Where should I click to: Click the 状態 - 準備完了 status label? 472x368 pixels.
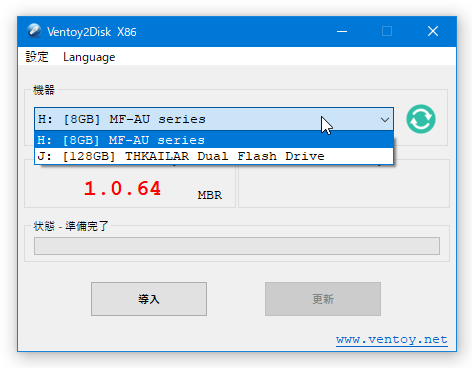[71, 226]
